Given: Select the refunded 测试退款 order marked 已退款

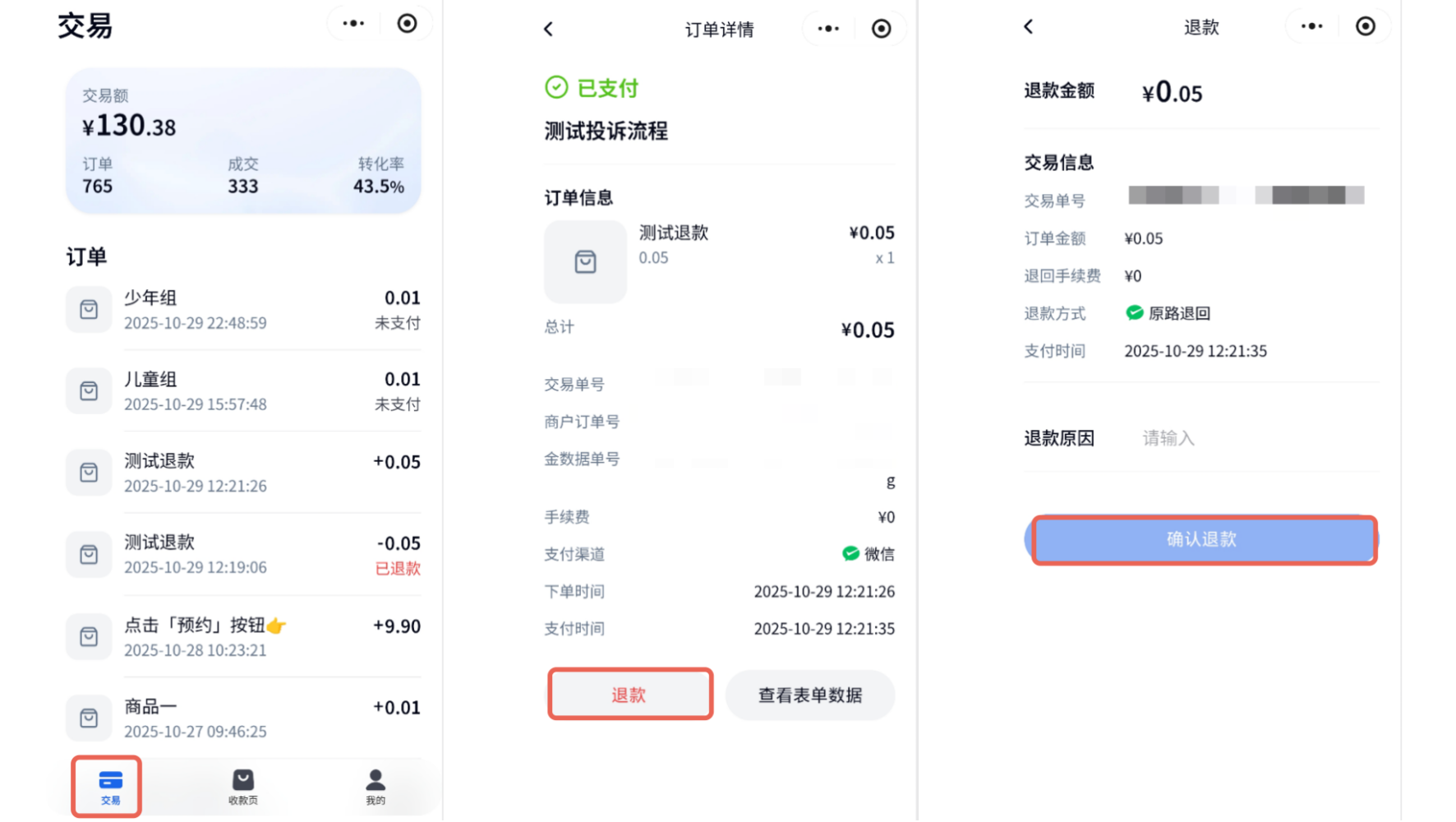Looking at the screenshot, I should (x=243, y=555).
